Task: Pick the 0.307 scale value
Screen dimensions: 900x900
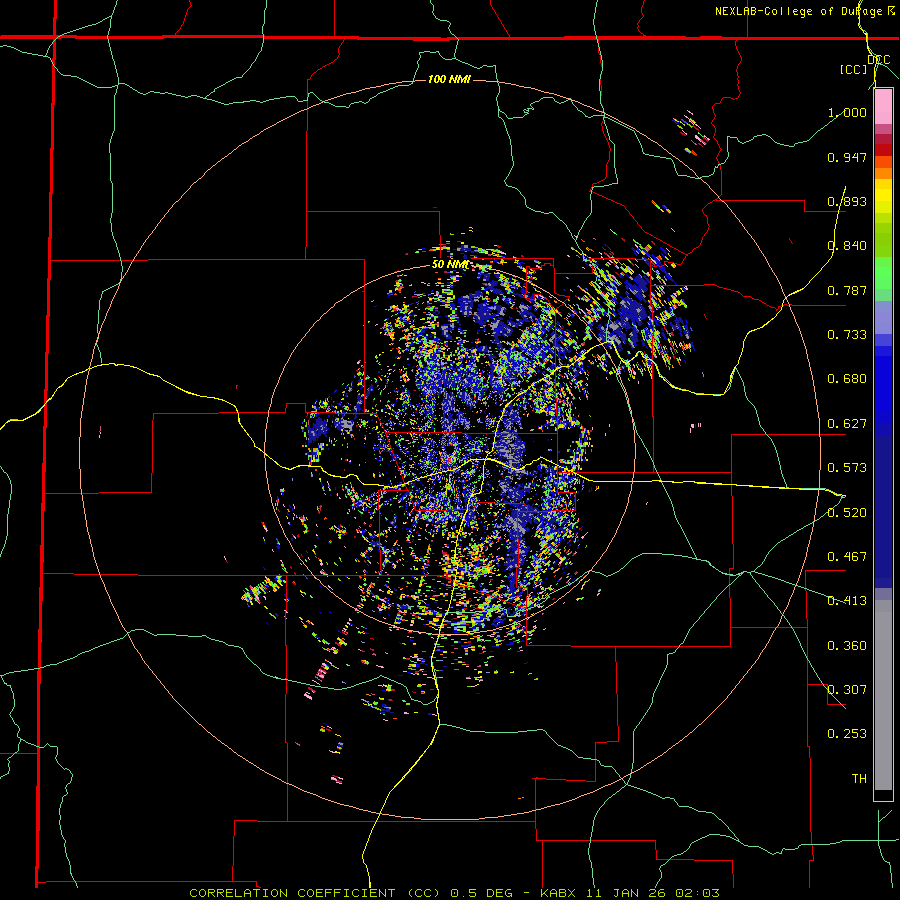Action: click(847, 690)
